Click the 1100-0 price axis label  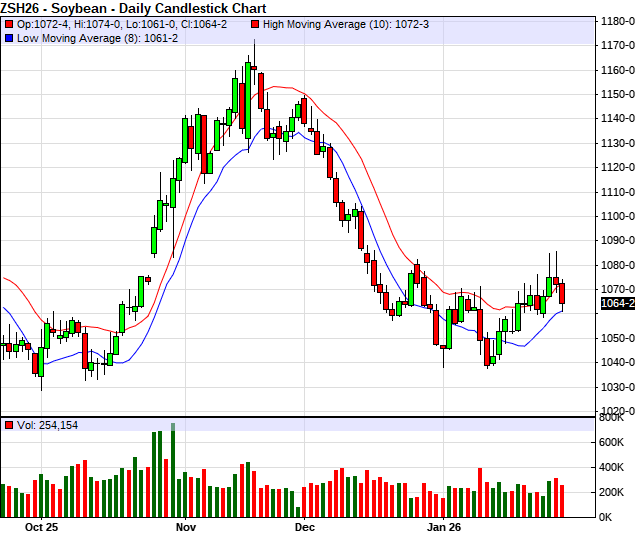click(x=615, y=216)
